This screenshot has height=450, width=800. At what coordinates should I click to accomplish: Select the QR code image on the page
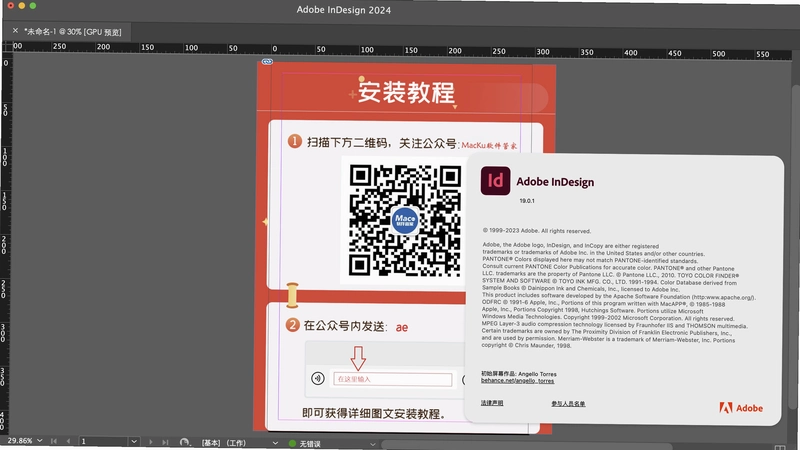coord(405,220)
